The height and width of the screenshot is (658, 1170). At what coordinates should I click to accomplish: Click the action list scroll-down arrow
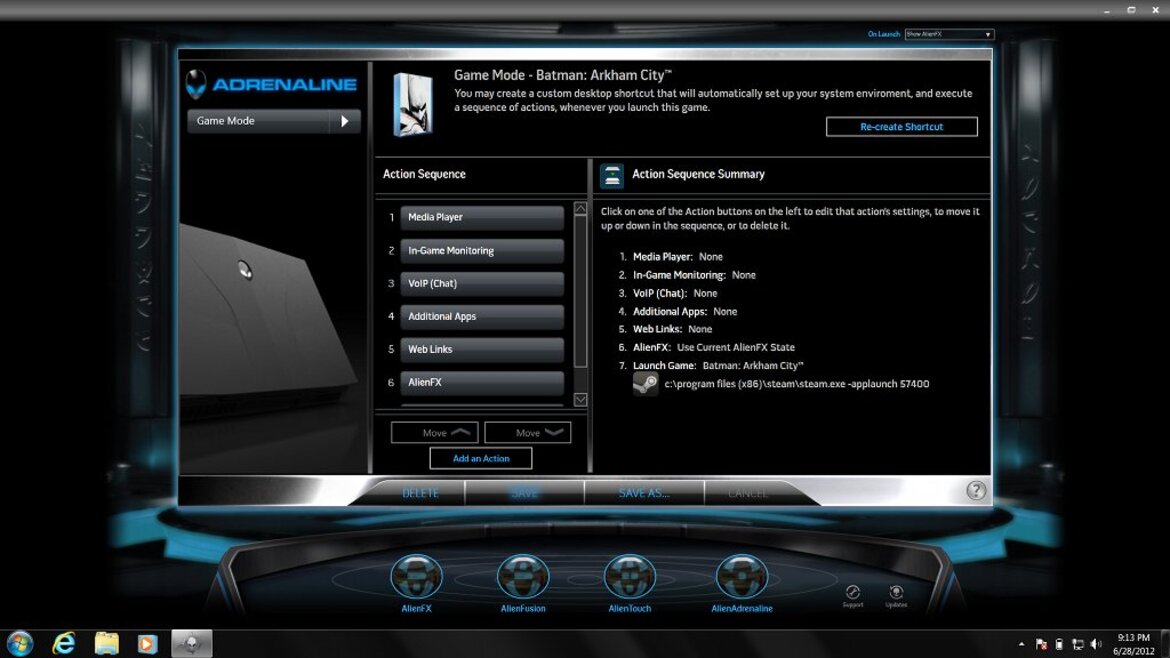(x=581, y=400)
